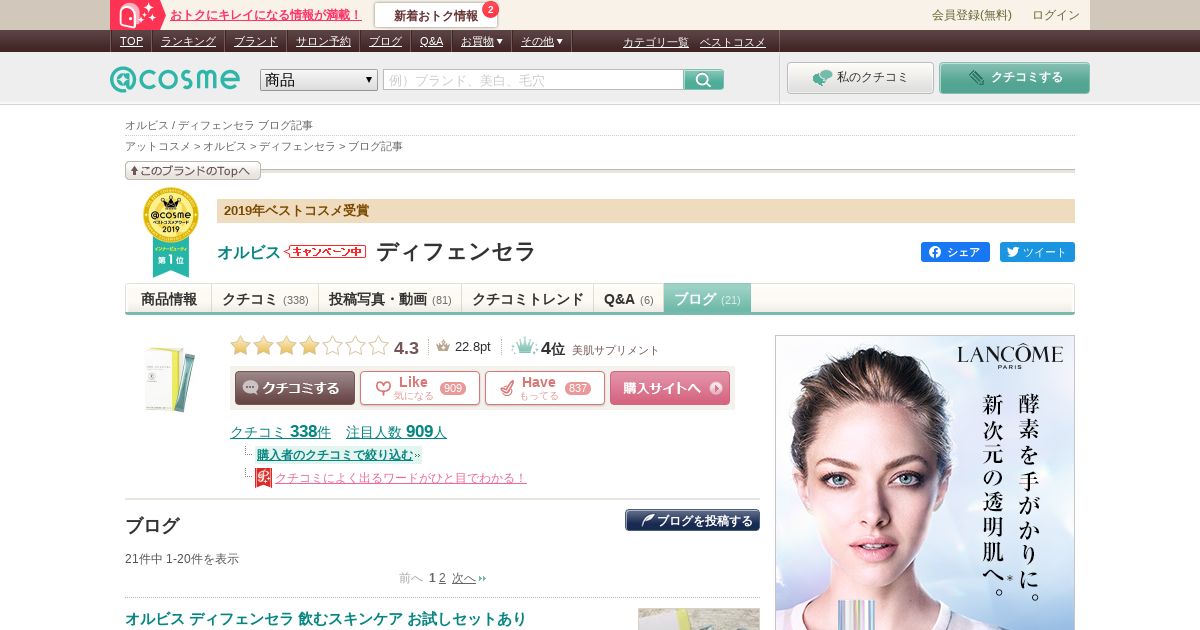Open the TOP navigation item

point(131,42)
